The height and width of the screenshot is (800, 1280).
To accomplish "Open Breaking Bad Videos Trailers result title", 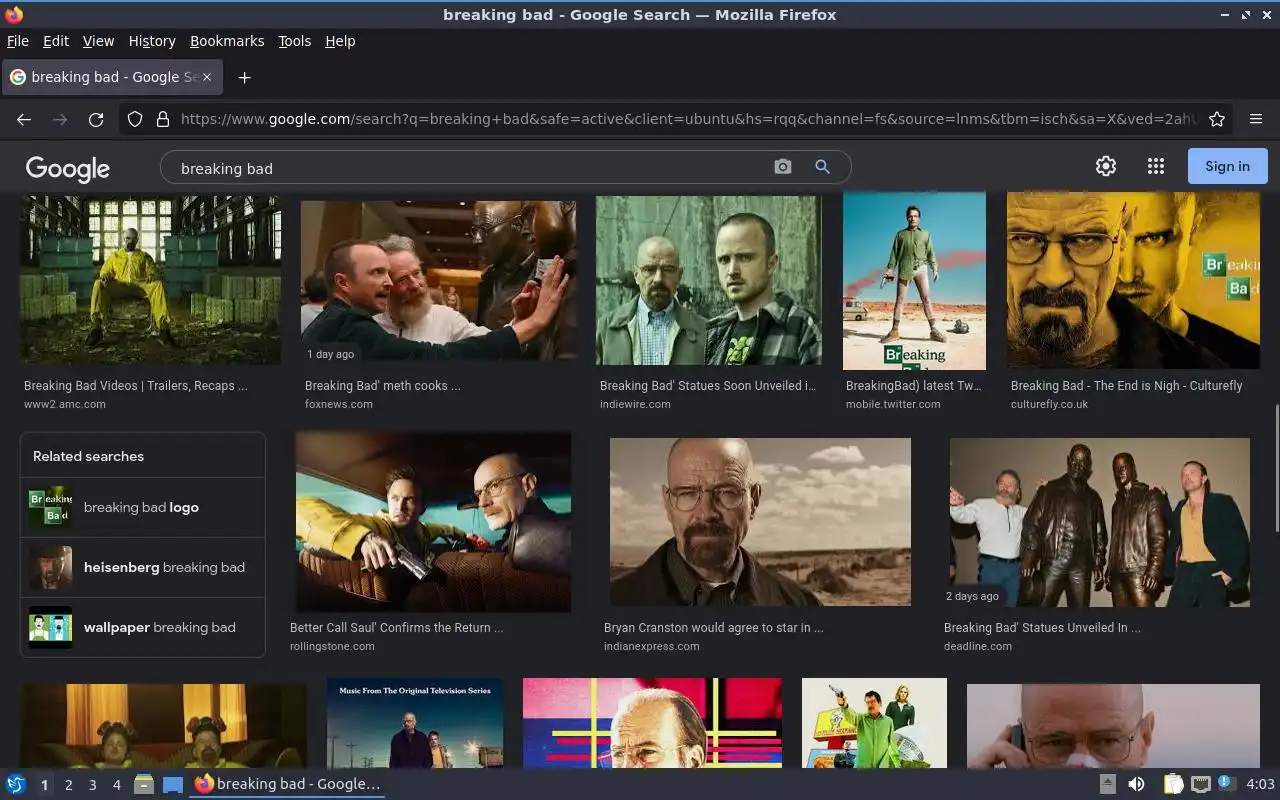I will pos(136,385).
